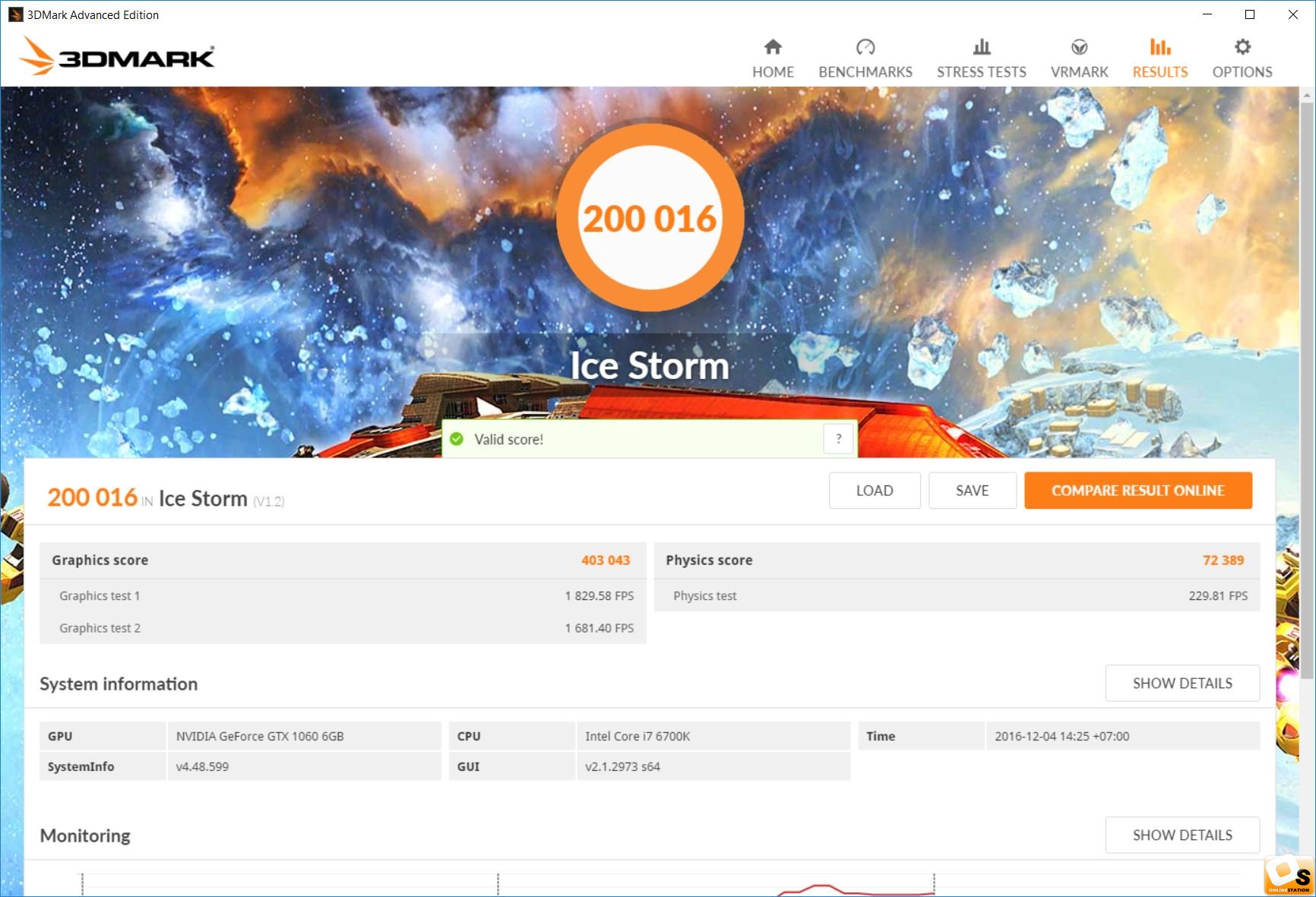Show details for System information

point(1182,684)
